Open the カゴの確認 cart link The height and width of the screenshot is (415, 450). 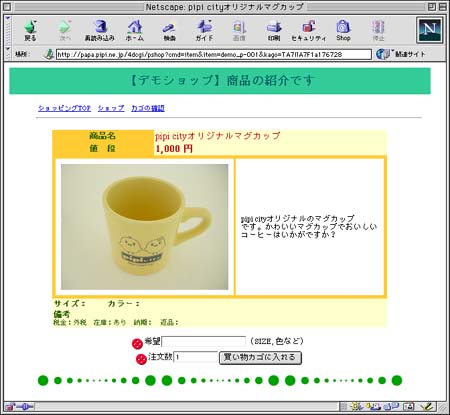(148, 108)
